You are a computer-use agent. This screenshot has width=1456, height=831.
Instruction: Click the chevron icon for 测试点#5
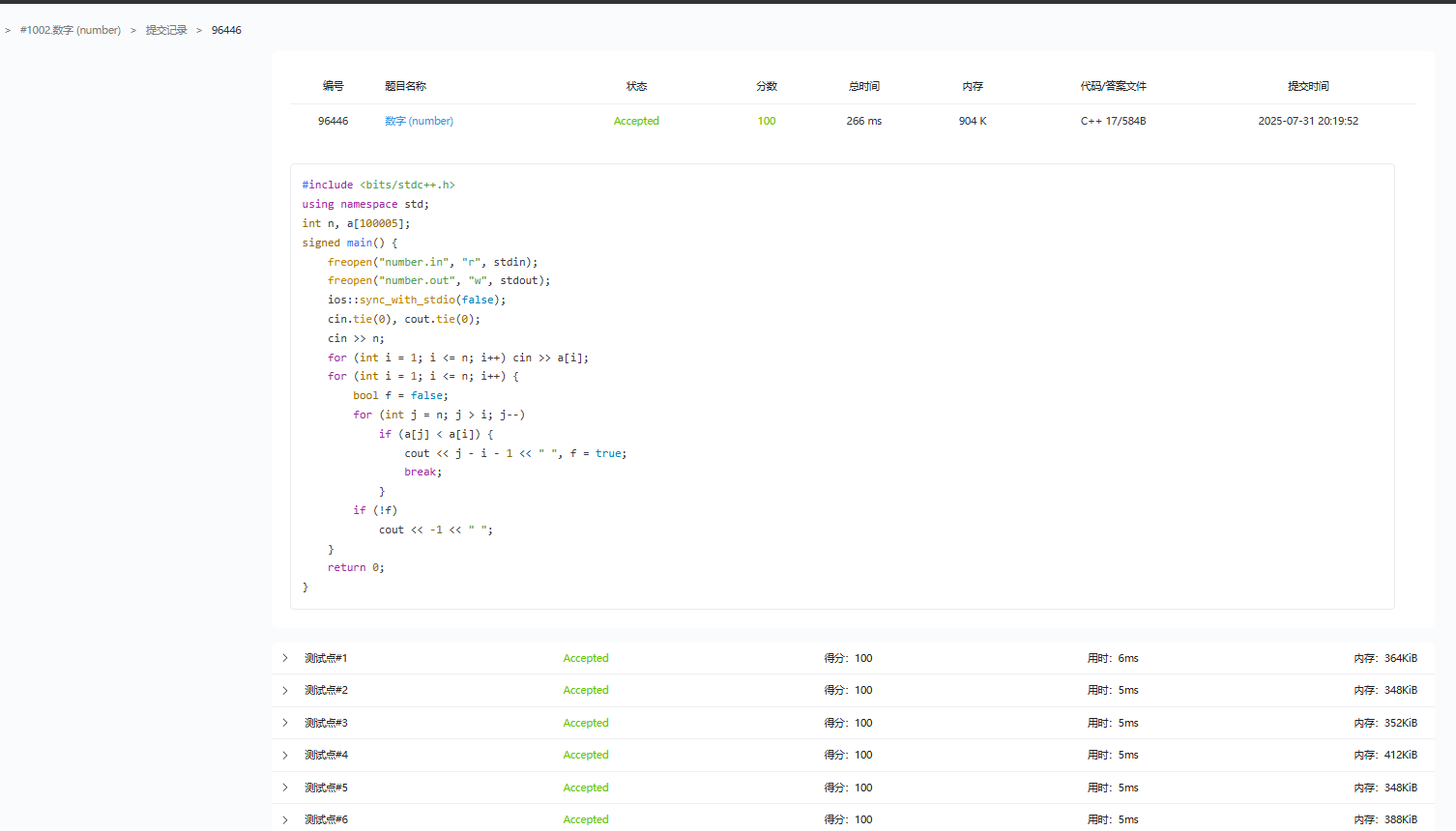(285, 788)
